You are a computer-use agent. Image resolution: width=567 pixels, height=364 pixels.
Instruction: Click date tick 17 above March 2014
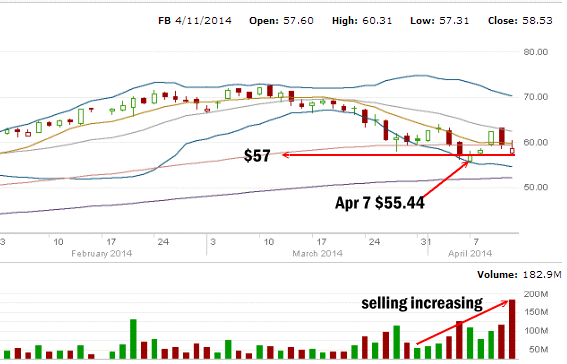[x=321, y=241]
